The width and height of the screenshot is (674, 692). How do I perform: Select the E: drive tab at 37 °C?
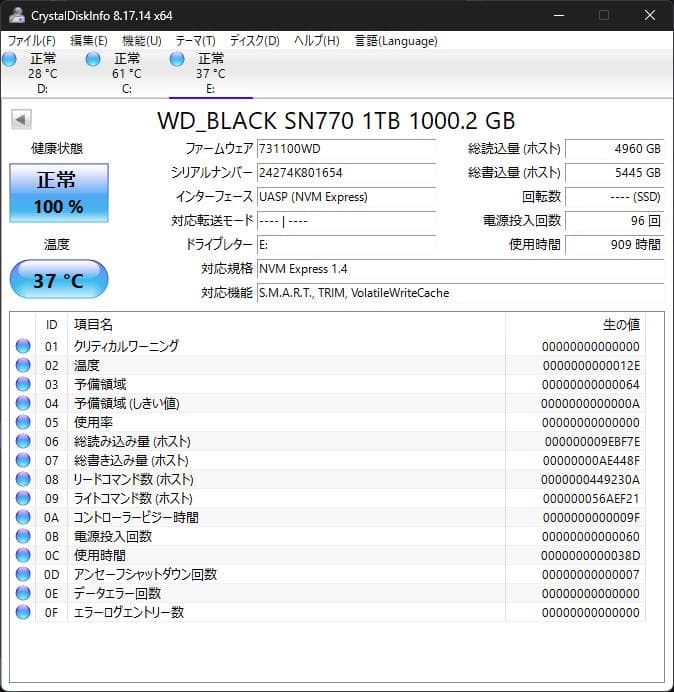click(x=211, y=73)
